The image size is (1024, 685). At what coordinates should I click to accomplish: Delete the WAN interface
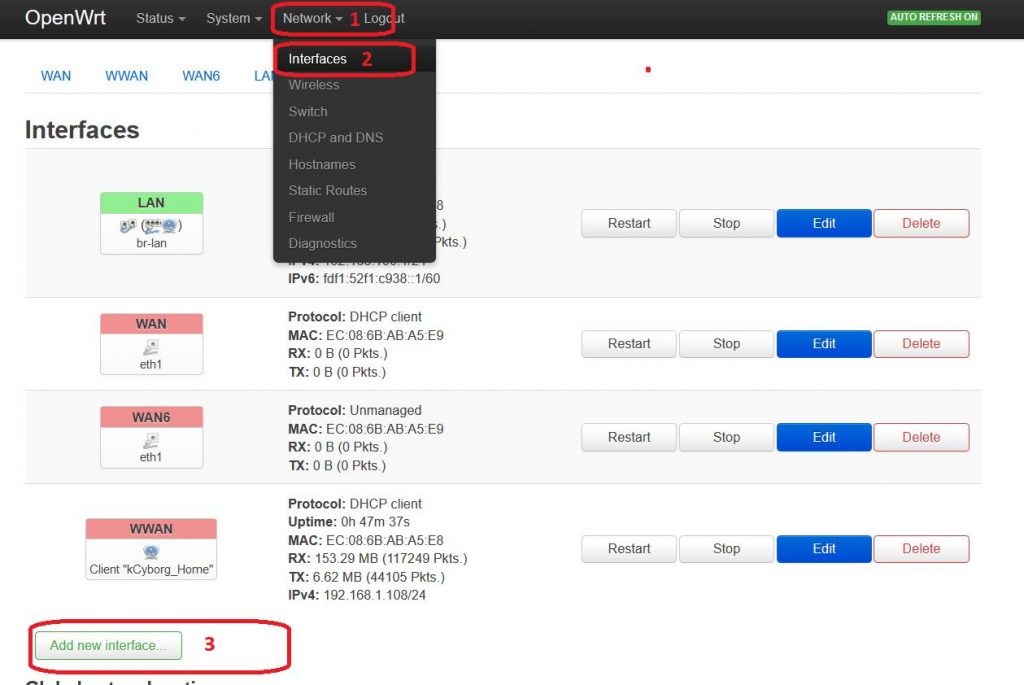point(921,343)
